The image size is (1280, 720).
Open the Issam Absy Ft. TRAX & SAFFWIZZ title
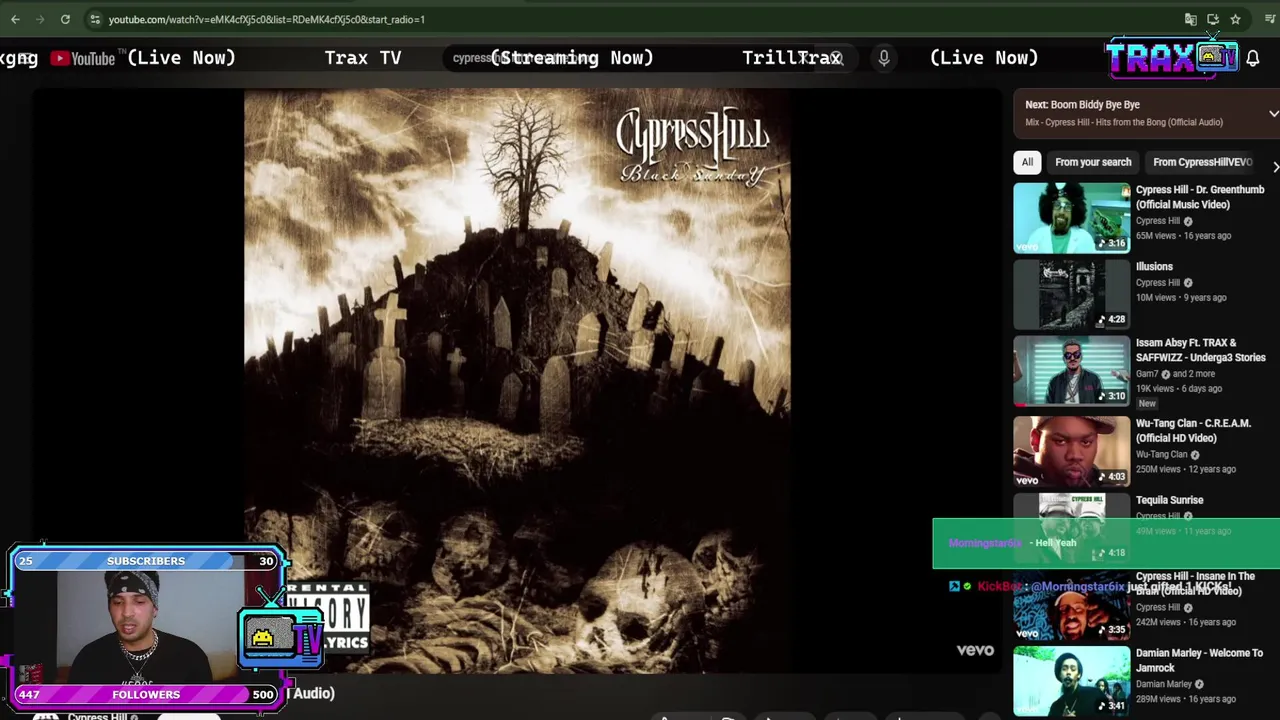1200,350
